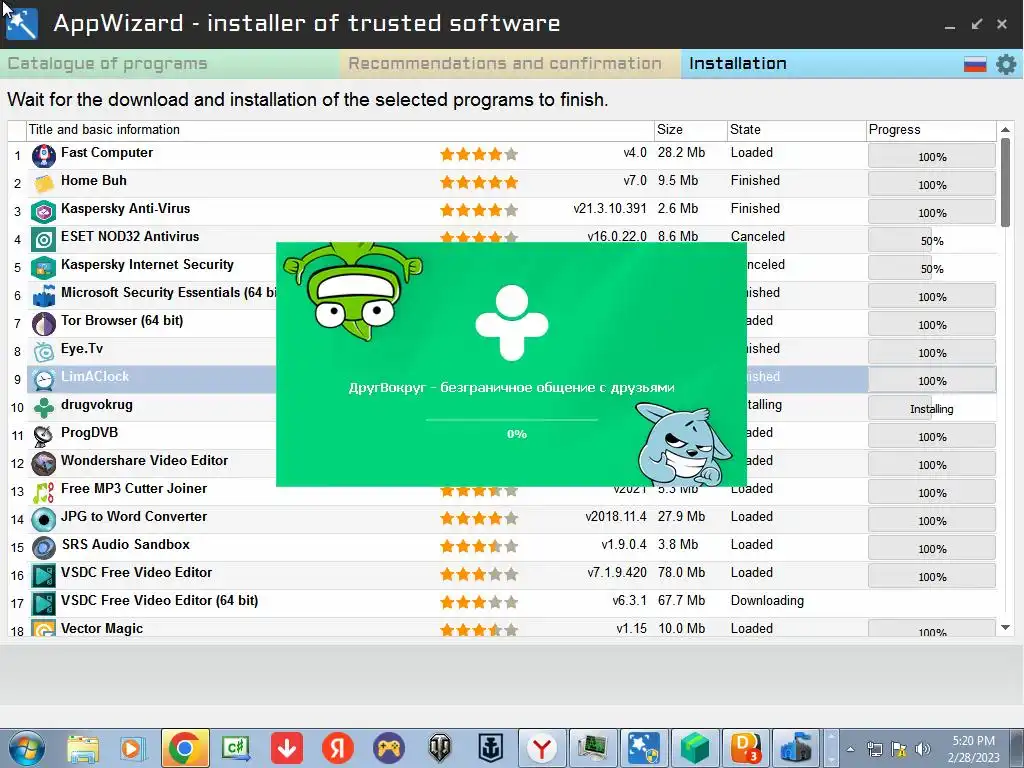Select the SRS Audio Sandbox icon

click(44, 548)
